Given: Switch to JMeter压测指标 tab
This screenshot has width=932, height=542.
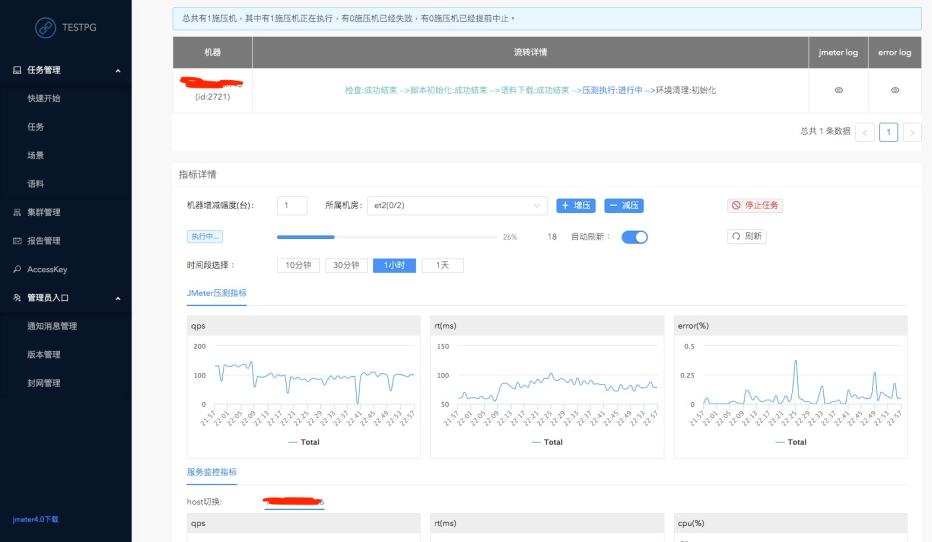Looking at the screenshot, I should [x=216, y=294].
